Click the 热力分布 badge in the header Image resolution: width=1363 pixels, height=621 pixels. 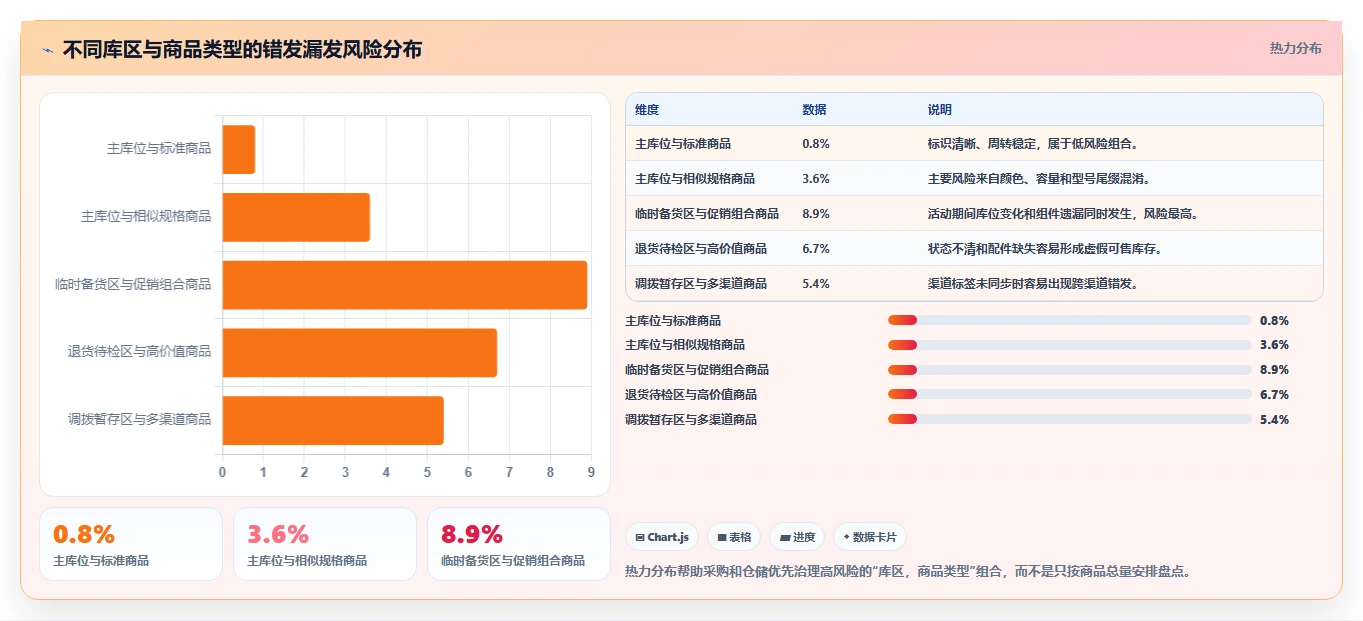coord(1295,48)
